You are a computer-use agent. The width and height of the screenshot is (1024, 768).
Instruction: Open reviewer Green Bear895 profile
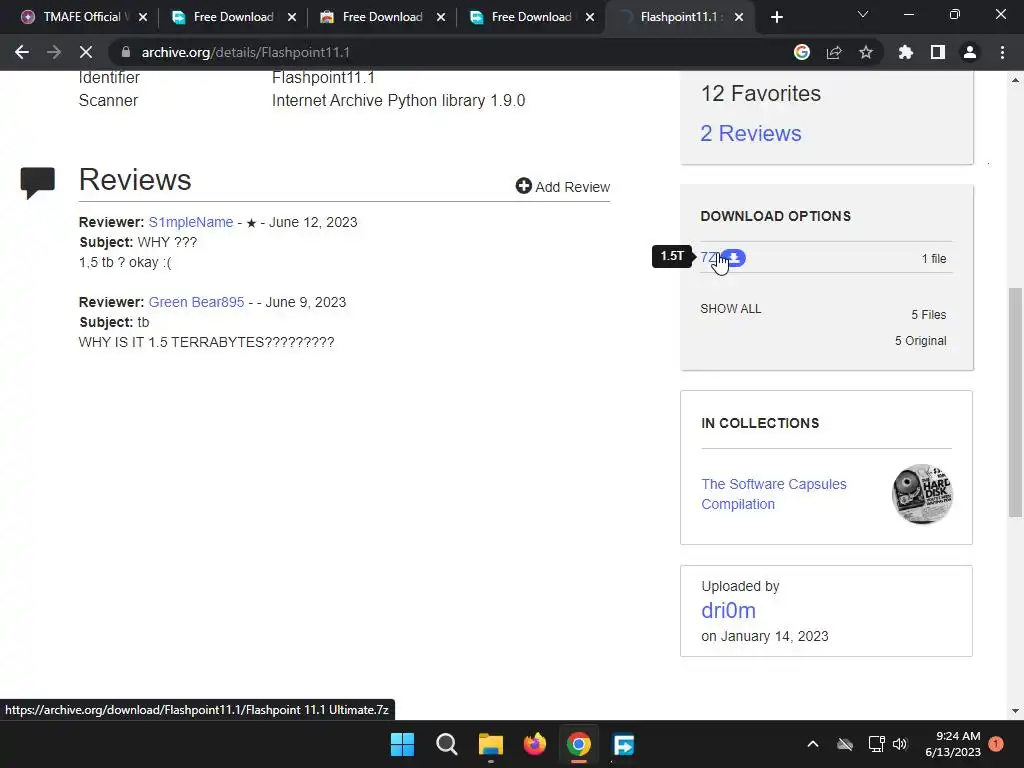click(196, 302)
